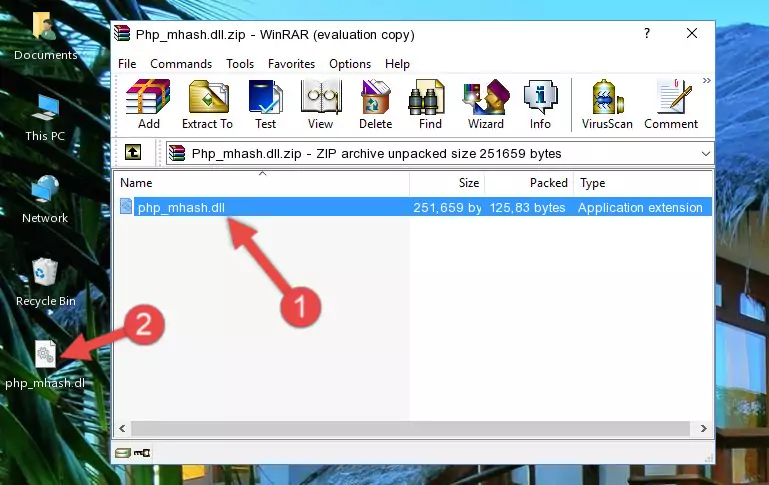Start VirusScan on the archive
This screenshot has width=769, height=485.
coord(607,104)
